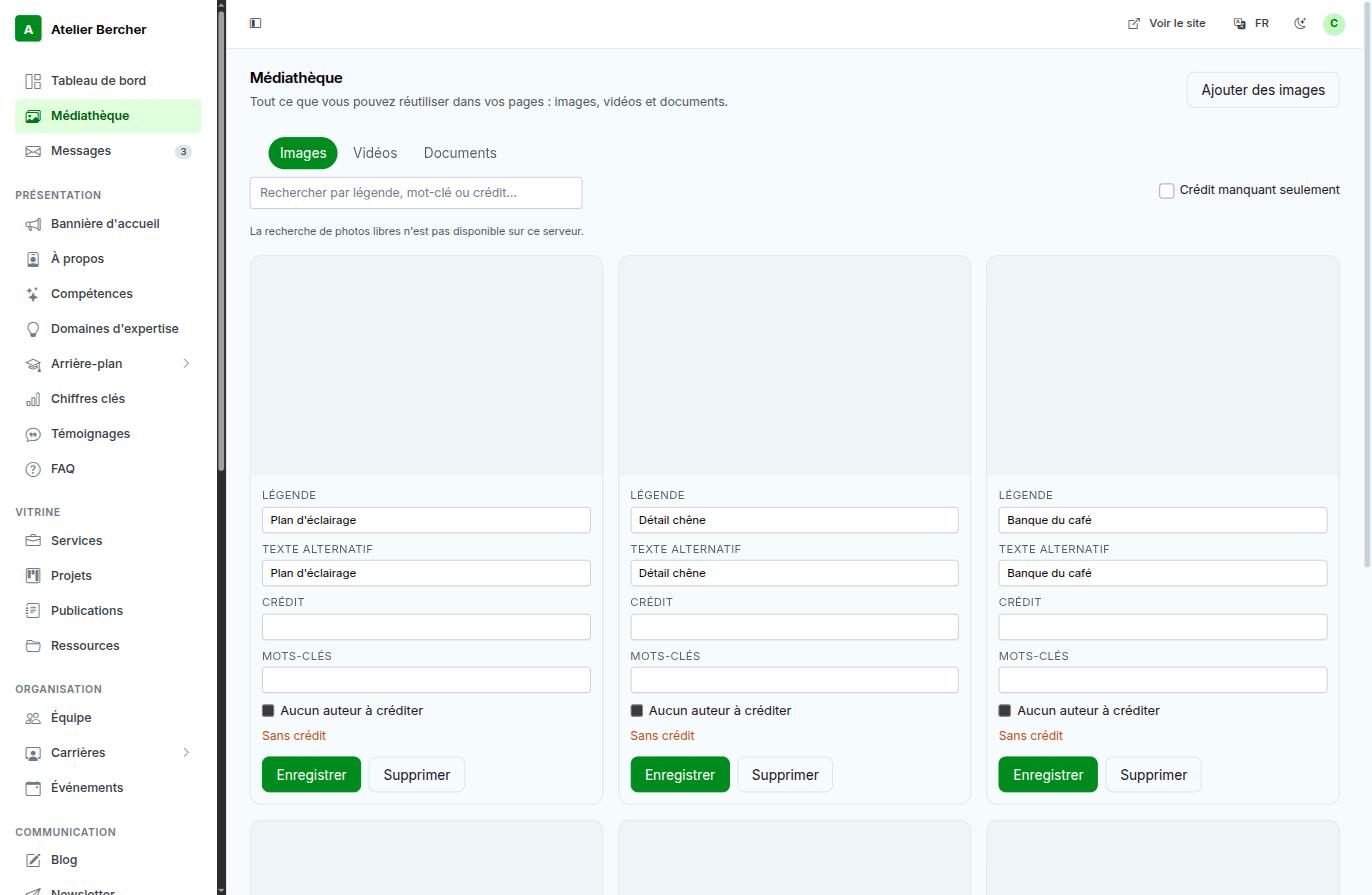Click the Témoignages quote bubble icon
This screenshot has height=895, width=1372.
(33, 434)
